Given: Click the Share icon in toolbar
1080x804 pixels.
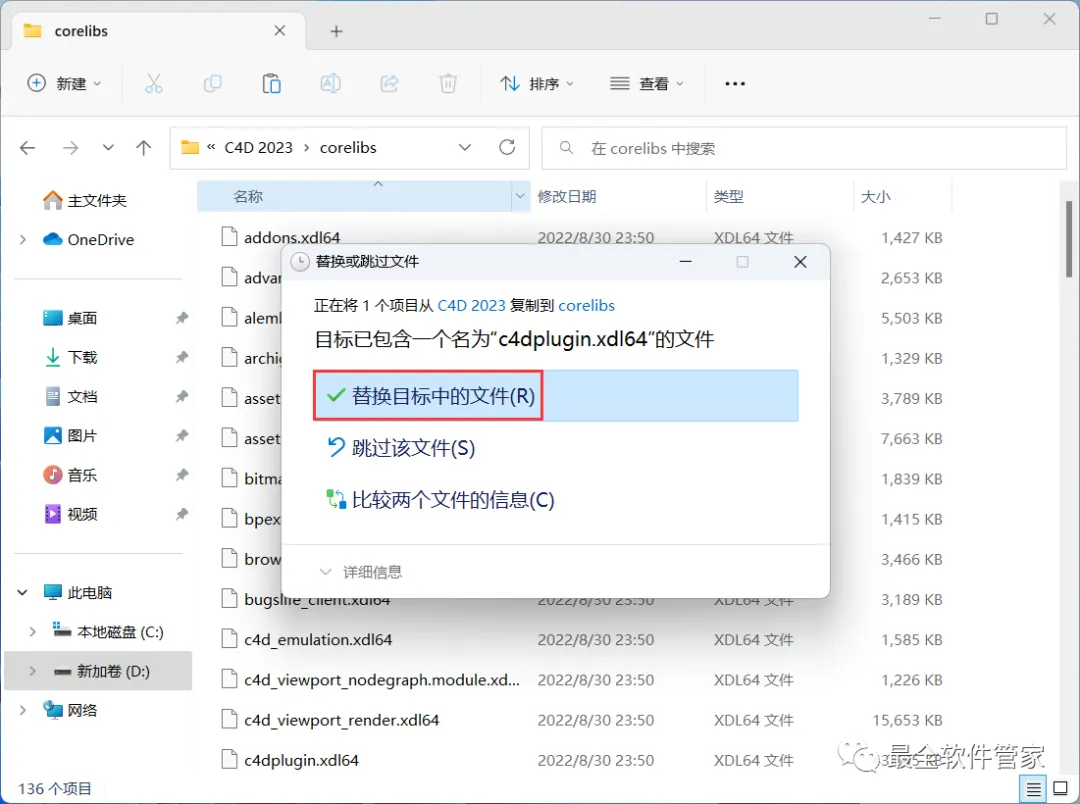Looking at the screenshot, I should pyautogui.click(x=389, y=83).
